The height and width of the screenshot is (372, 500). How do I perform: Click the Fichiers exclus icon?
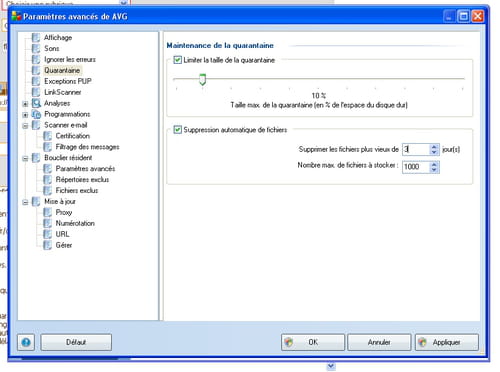tap(48, 191)
